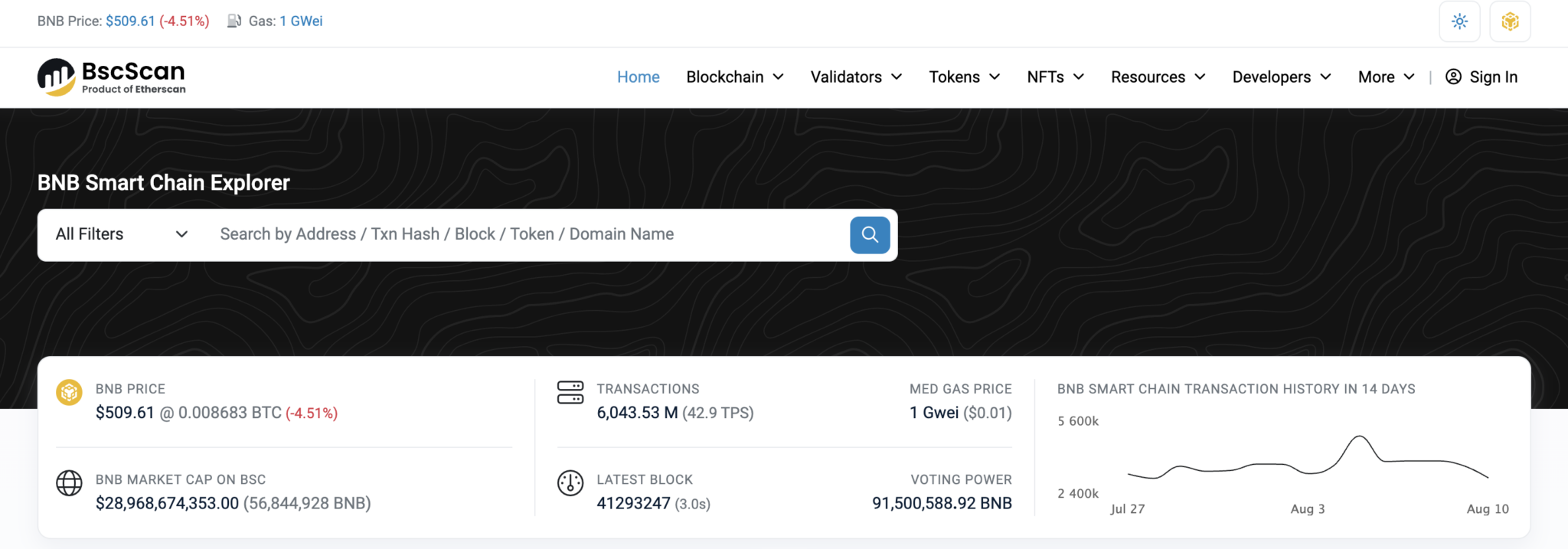Click the Sign In link
The width and height of the screenshot is (1568, 549).
[1481, 77]
